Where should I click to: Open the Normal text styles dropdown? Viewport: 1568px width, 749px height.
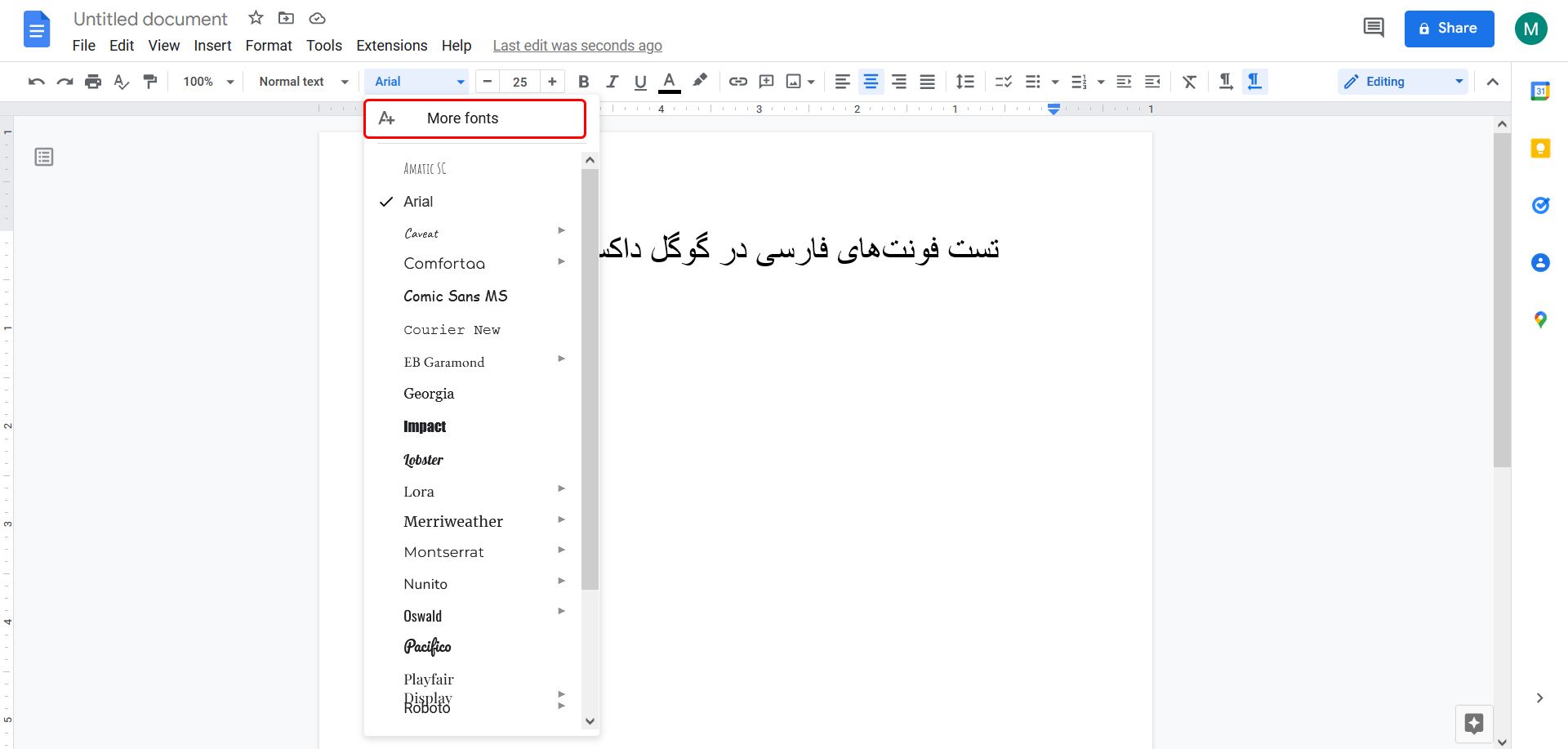[301, 81]
